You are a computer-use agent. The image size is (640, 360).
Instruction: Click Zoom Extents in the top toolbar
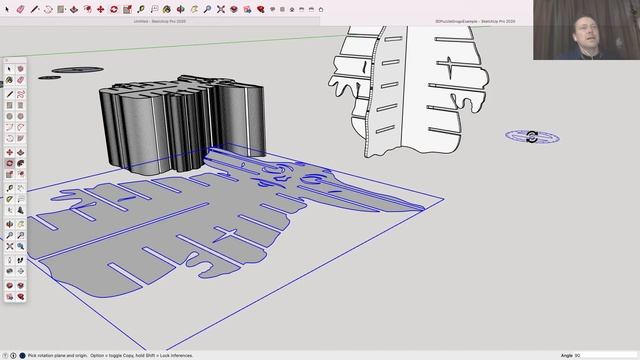click(x=221, y=9)
